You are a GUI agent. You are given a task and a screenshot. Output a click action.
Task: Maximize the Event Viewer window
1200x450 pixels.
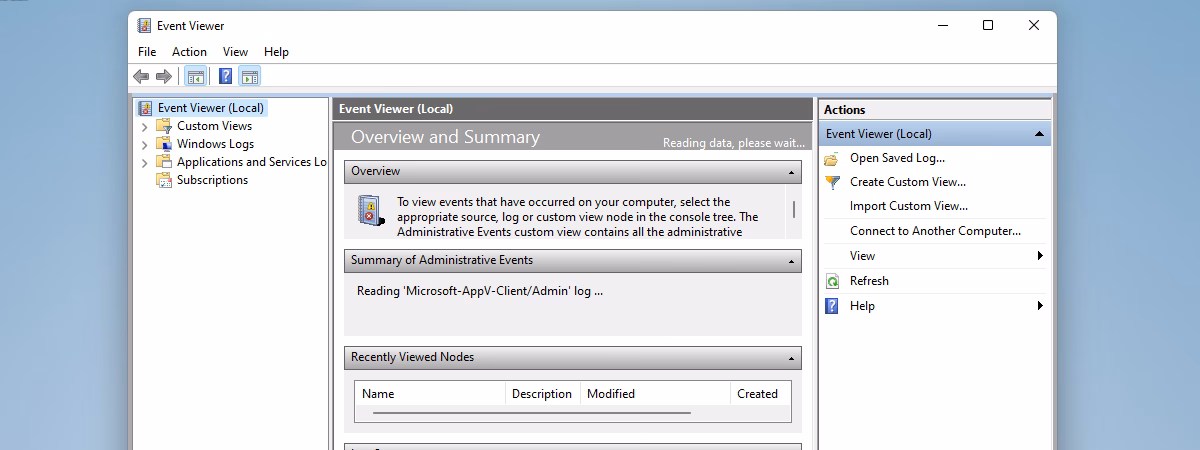coord(988,26)
